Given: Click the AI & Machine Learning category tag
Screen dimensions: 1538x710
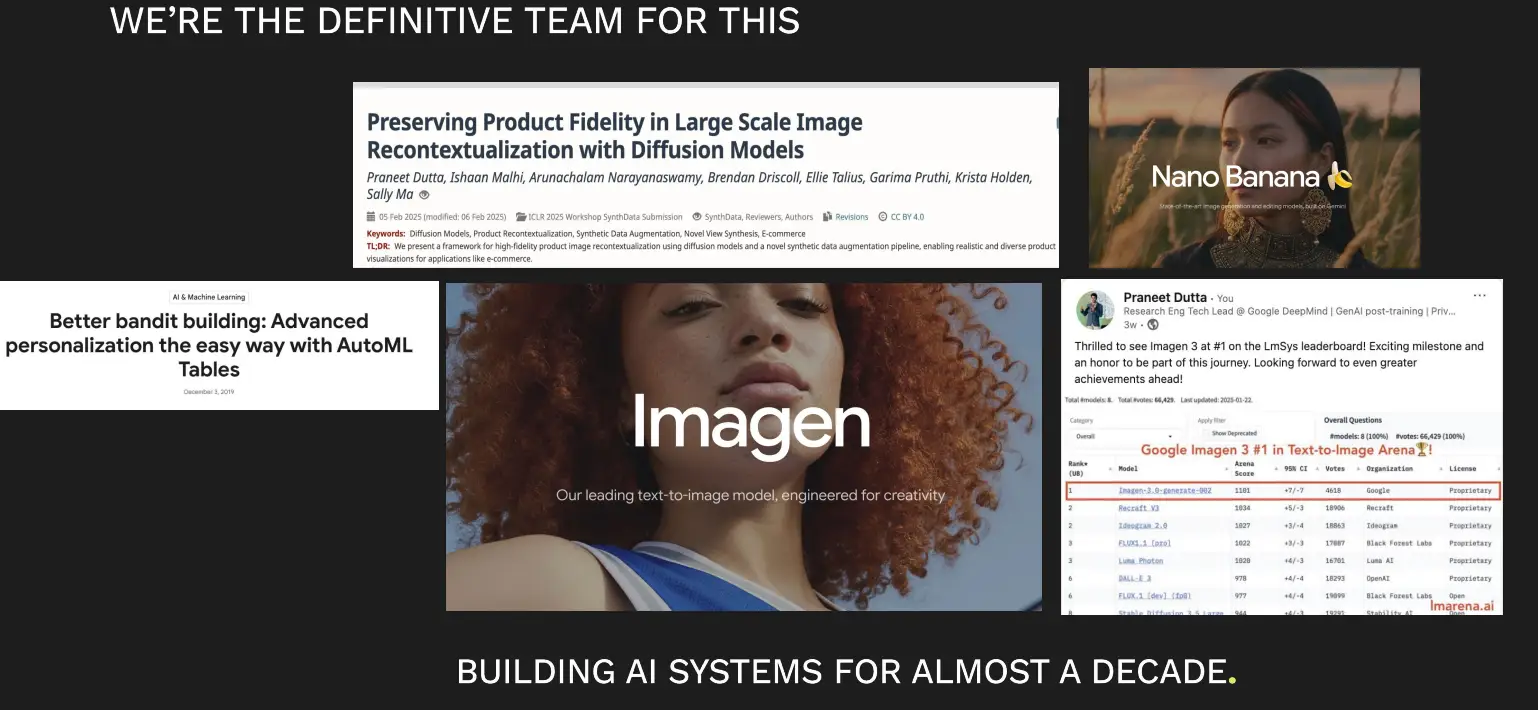Looking at the screenshot, I should click(208, 297).
